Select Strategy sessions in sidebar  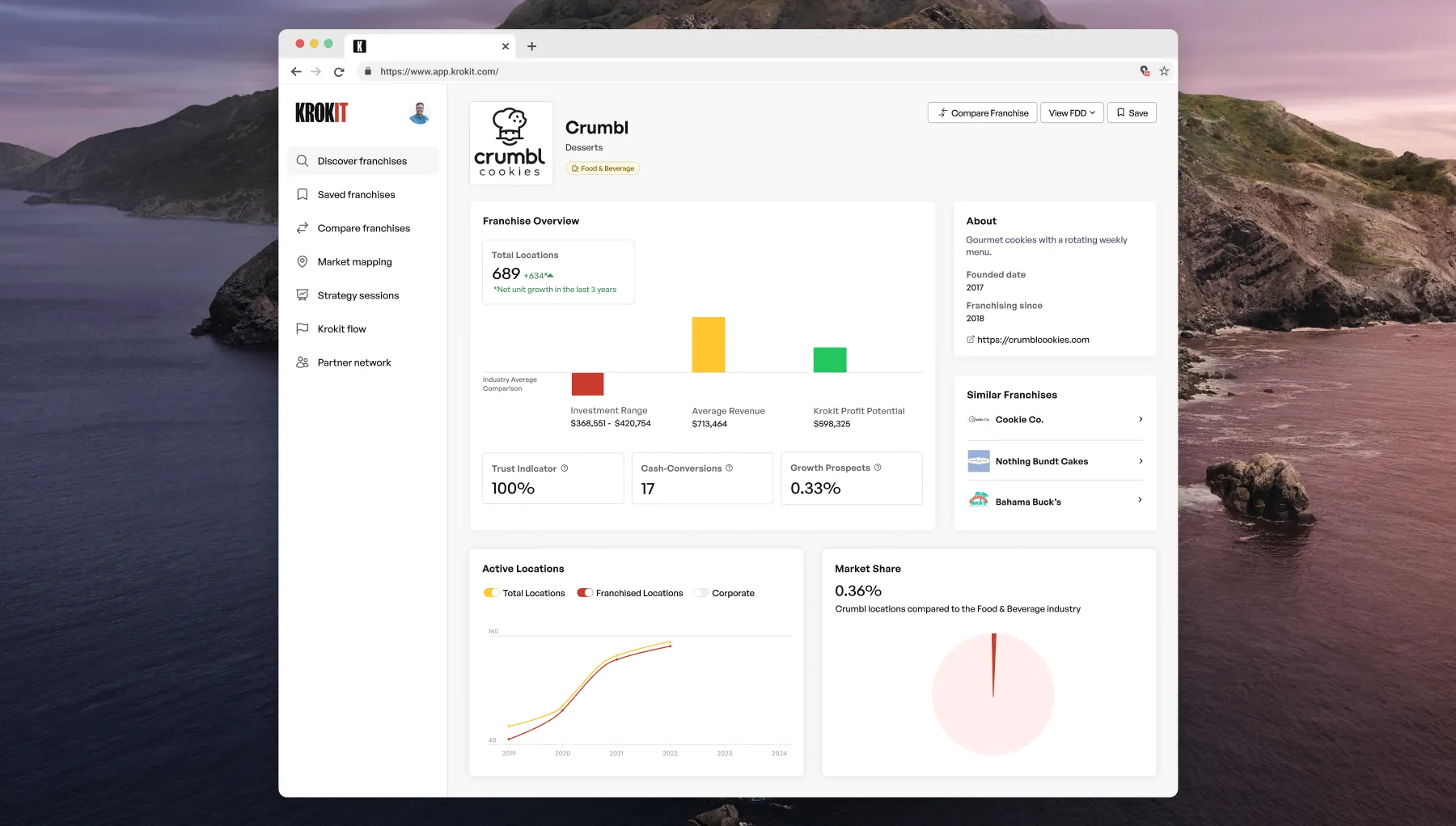pos(362,295)
